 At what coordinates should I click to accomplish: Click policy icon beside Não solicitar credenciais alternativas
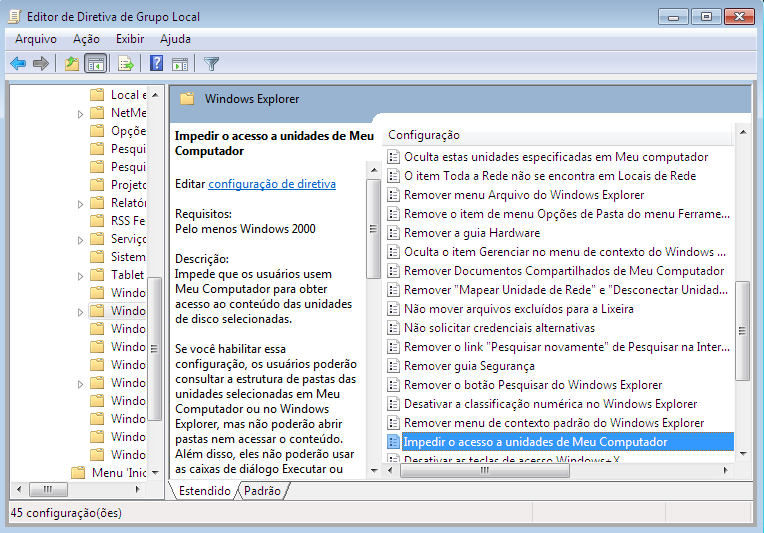[x=393, y=328]
